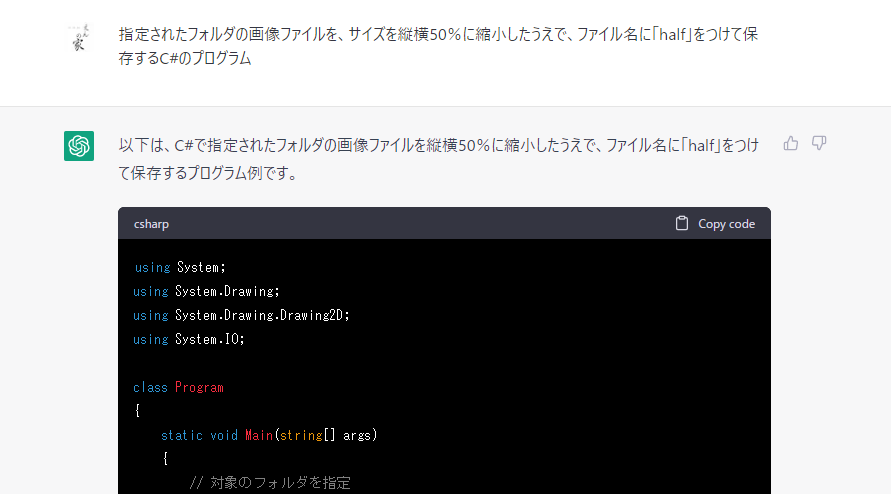Click the 'static void' keywords
891x494 pixels.
(199, 435)
